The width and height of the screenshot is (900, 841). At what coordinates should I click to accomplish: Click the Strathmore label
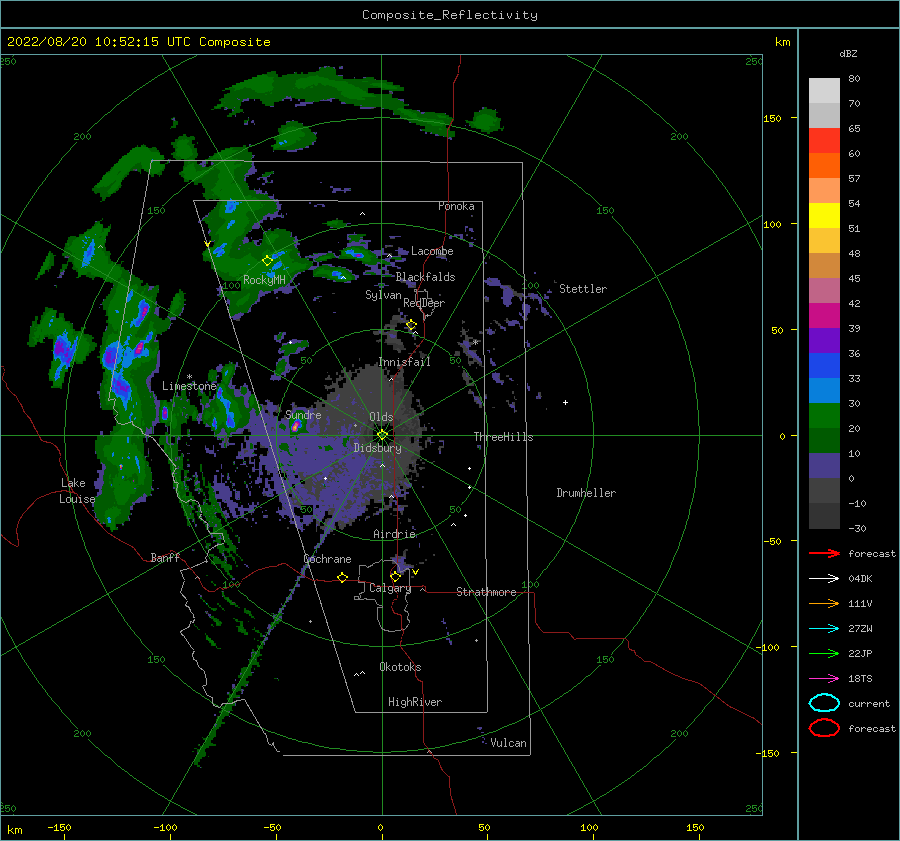click(x=486, y=592)
